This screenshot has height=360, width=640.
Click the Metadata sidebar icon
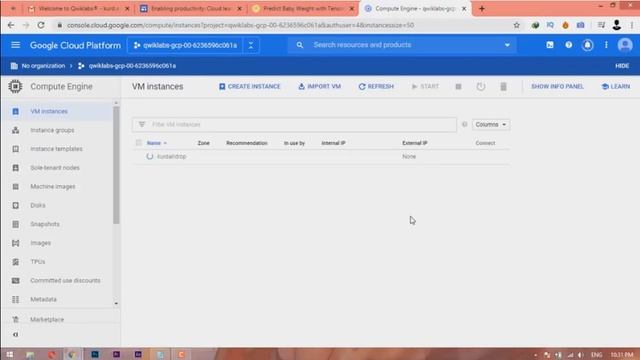[16, 299]
